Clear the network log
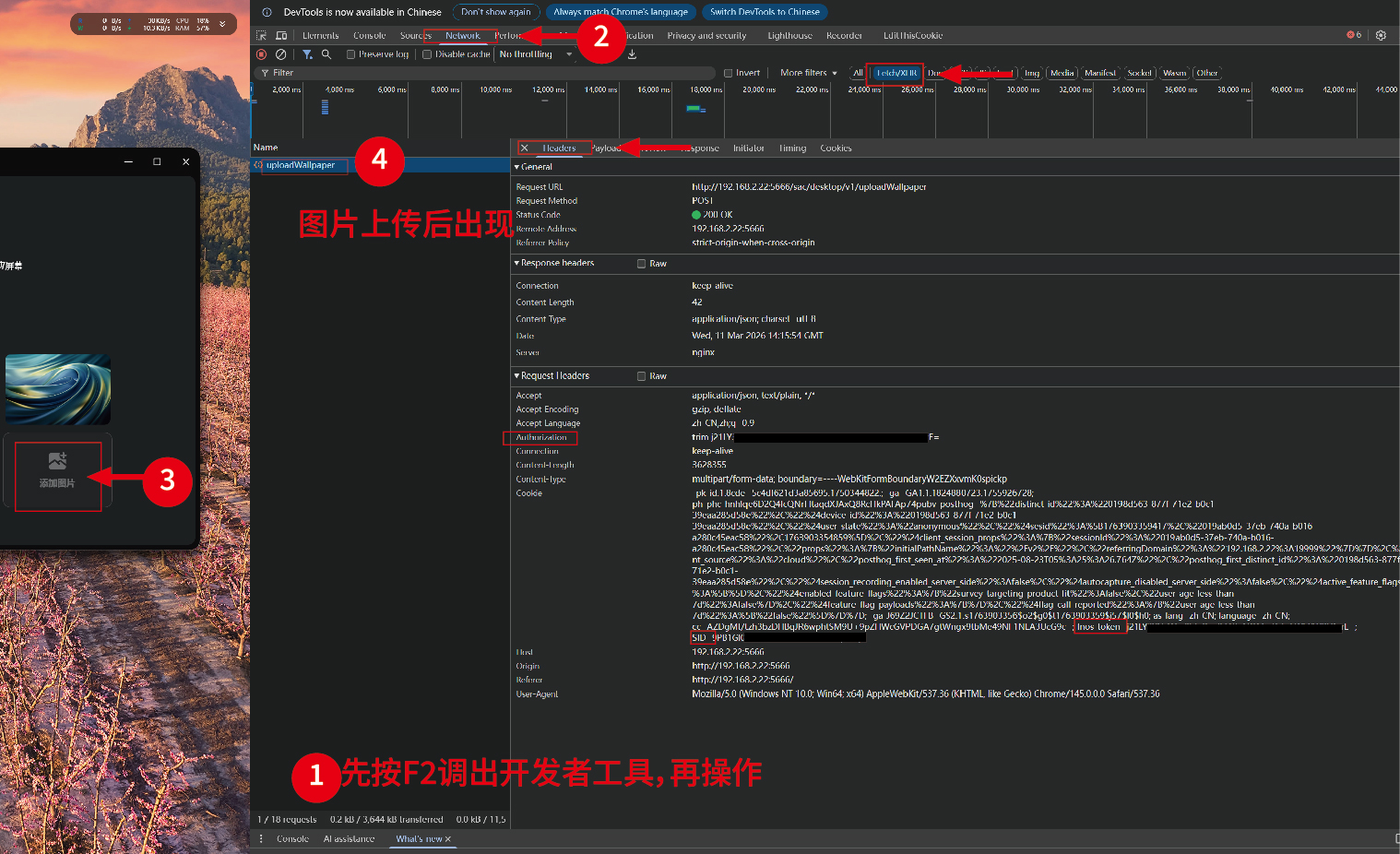Screen dimensions: 1400x854 pyautogui.click(x=280, y=53)
